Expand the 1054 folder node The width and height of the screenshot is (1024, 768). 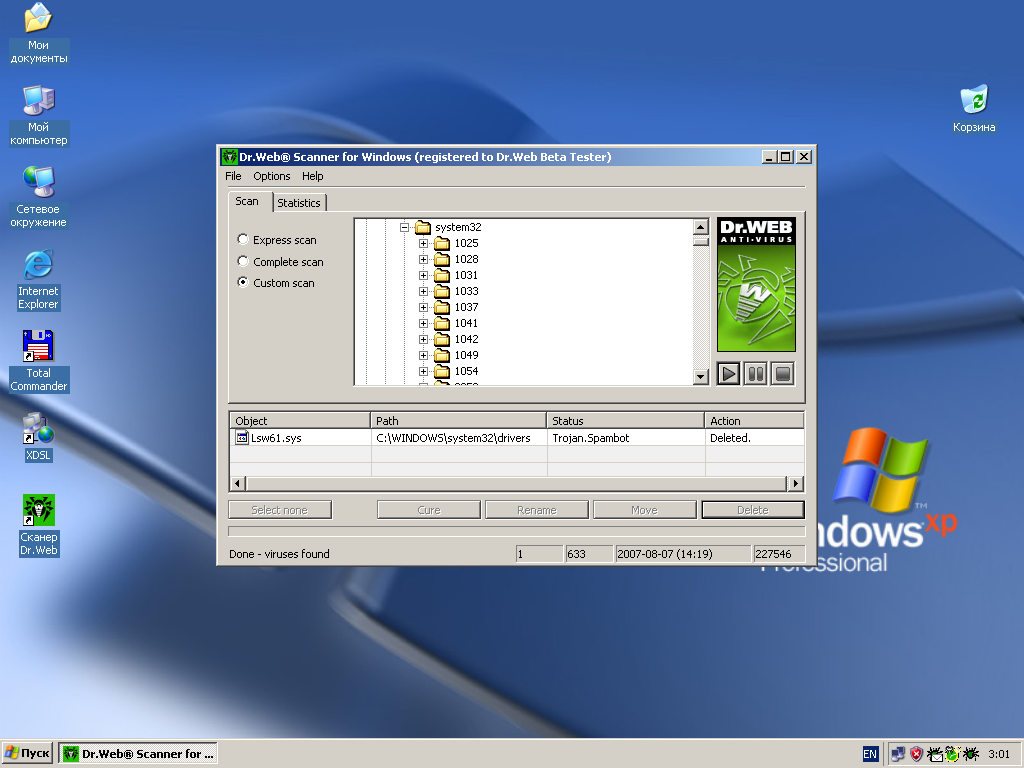(x=423, y=372)
